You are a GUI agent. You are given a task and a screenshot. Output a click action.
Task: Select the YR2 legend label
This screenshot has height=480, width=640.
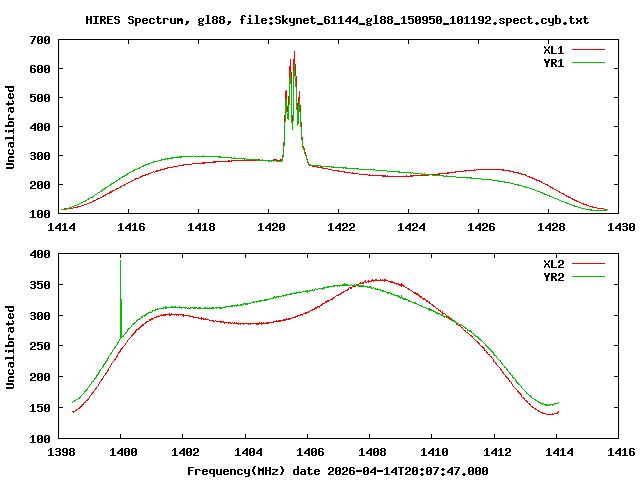(x=553, y=277)
